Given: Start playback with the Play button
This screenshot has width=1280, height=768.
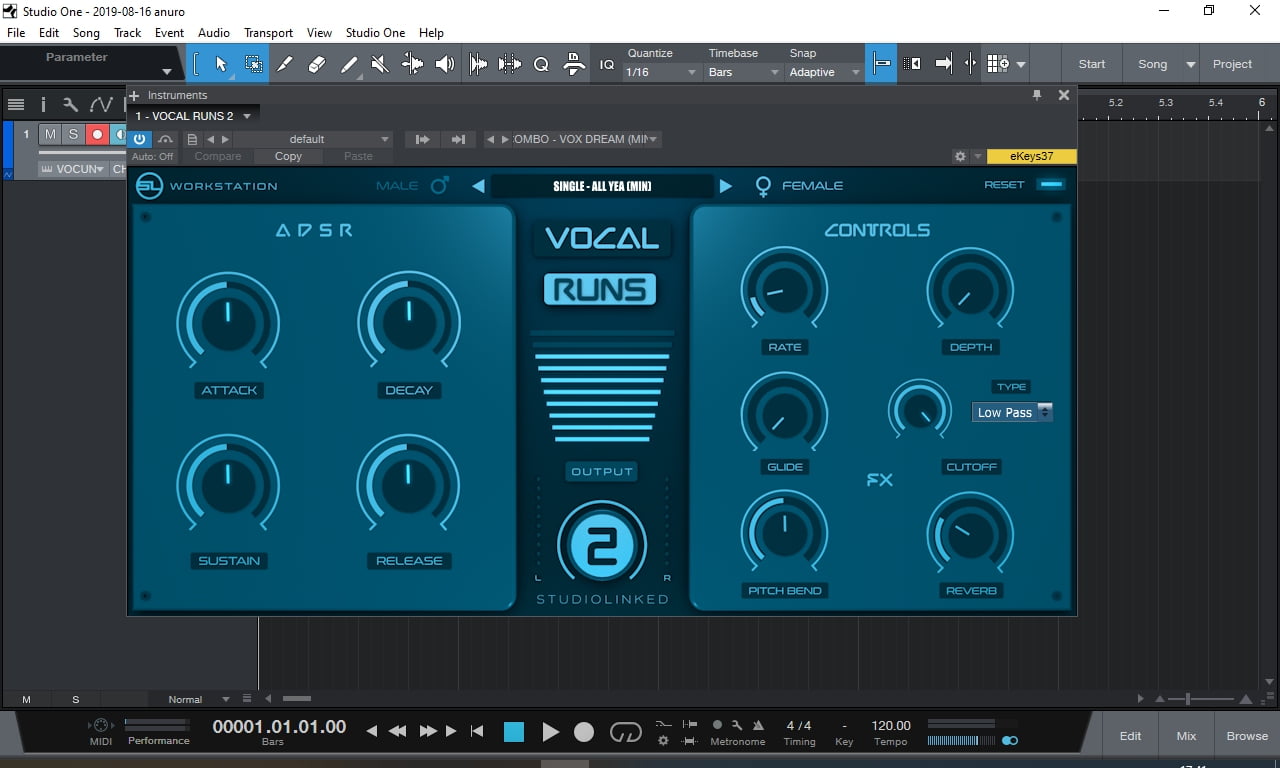Looking at the screenshot, I should (x=550, y=732).
